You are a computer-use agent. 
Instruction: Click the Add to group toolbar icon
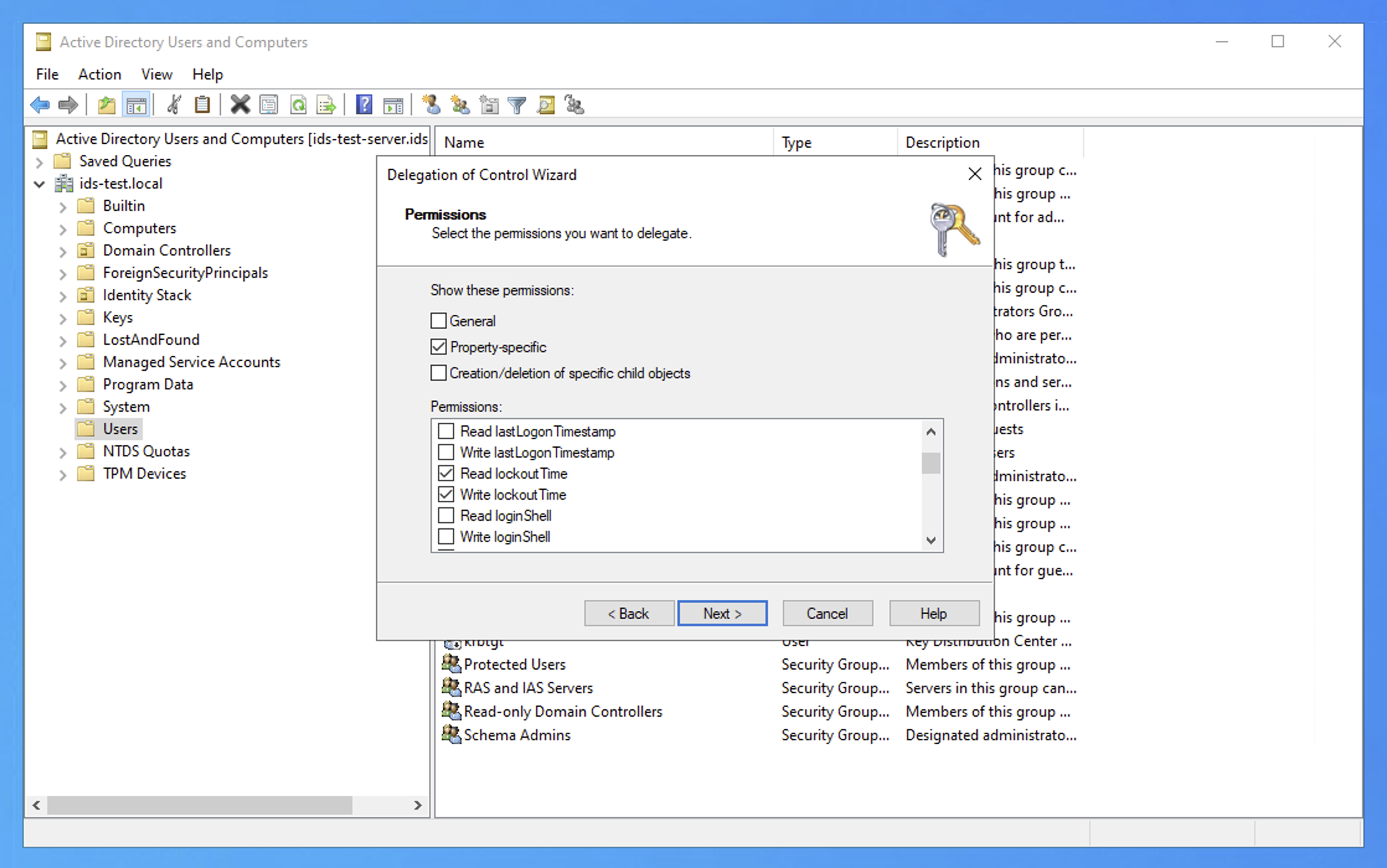[x=574, y=105]
